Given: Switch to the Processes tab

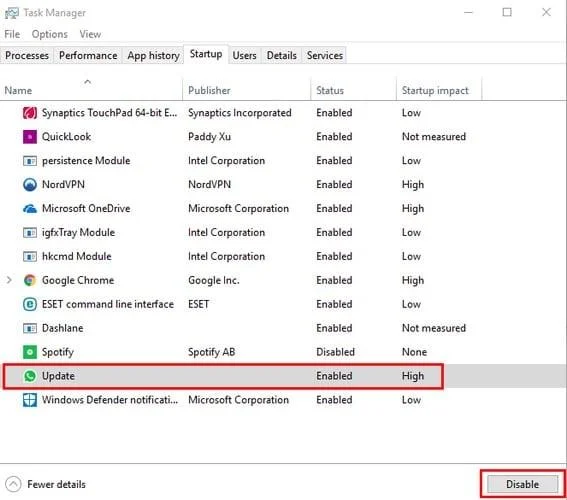Looking at the screenshot, I should [27, 55].
